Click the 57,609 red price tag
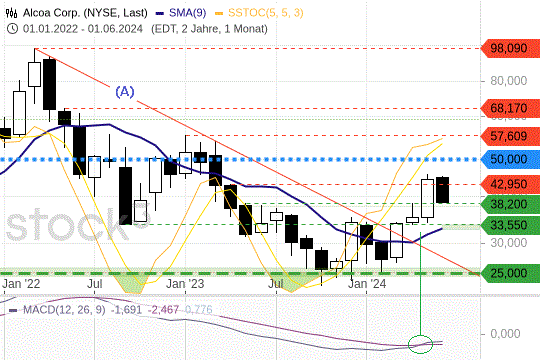 (510, 136)
